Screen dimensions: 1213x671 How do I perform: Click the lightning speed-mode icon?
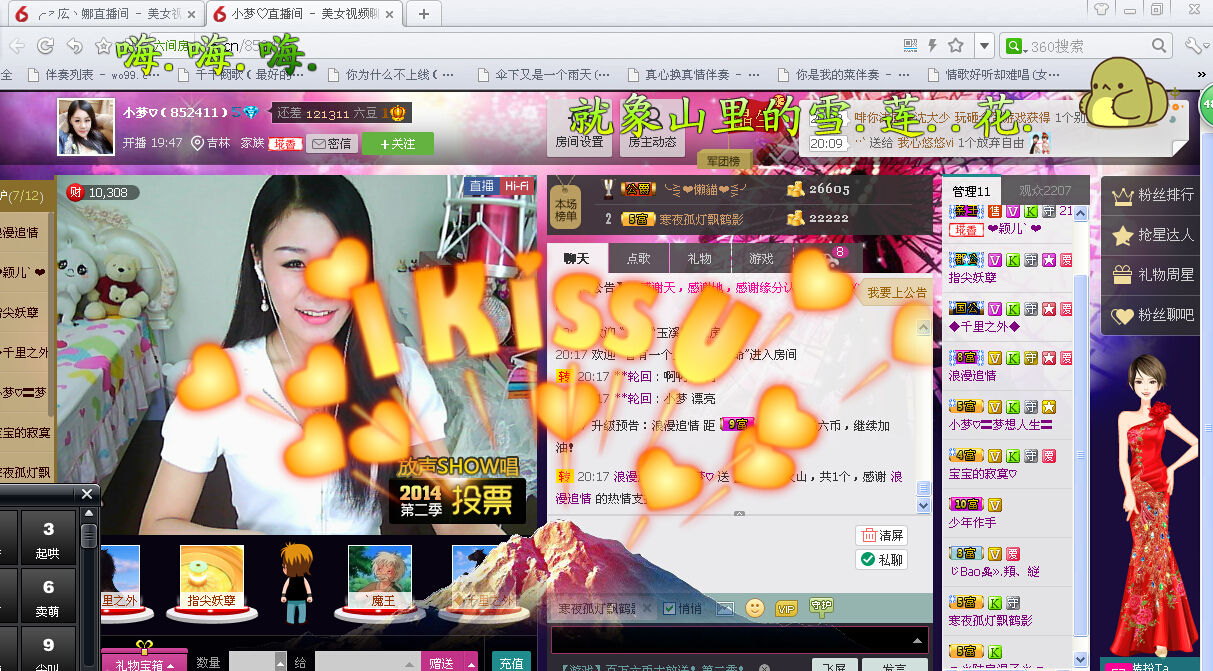coord(933,45)
